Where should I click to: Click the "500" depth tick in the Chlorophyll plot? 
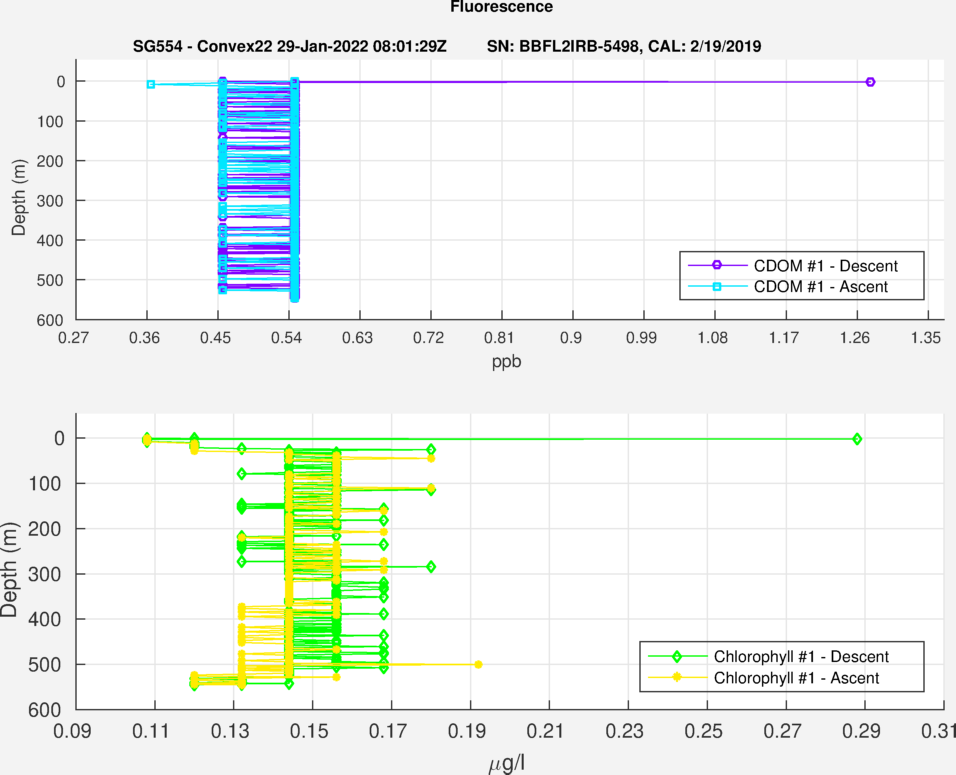point(45,665)
